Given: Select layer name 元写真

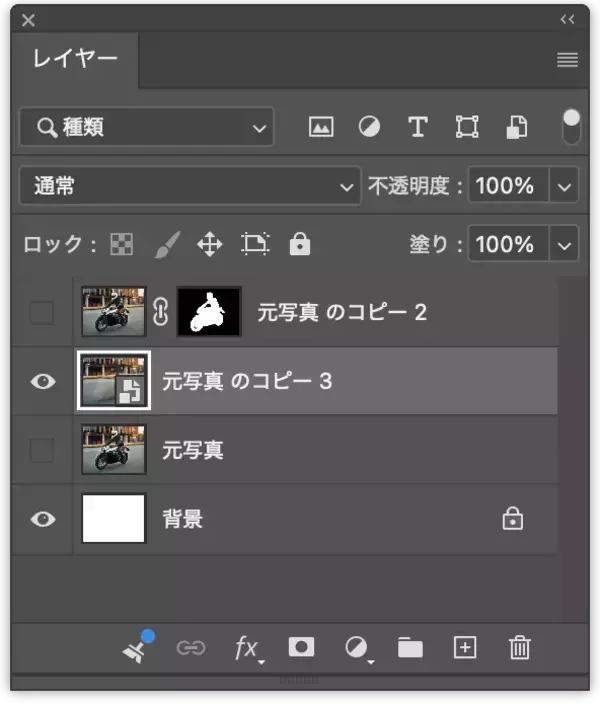Looking at the screenshot, I should [x=193, y=450].
